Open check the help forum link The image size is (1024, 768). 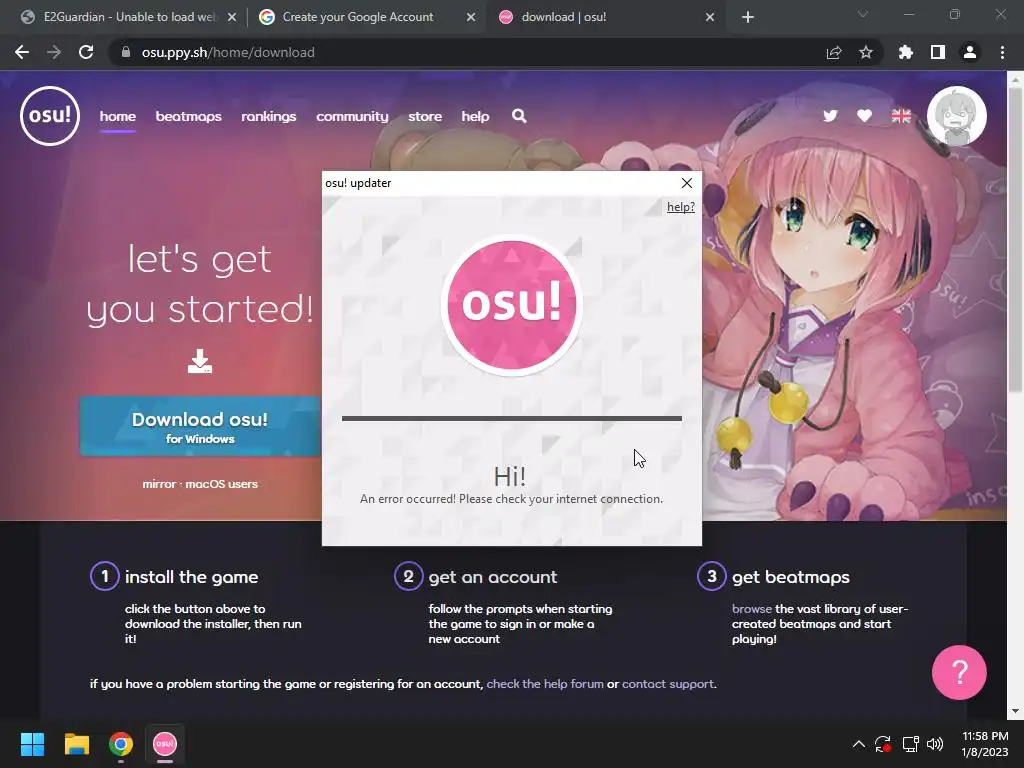(545, 684)
